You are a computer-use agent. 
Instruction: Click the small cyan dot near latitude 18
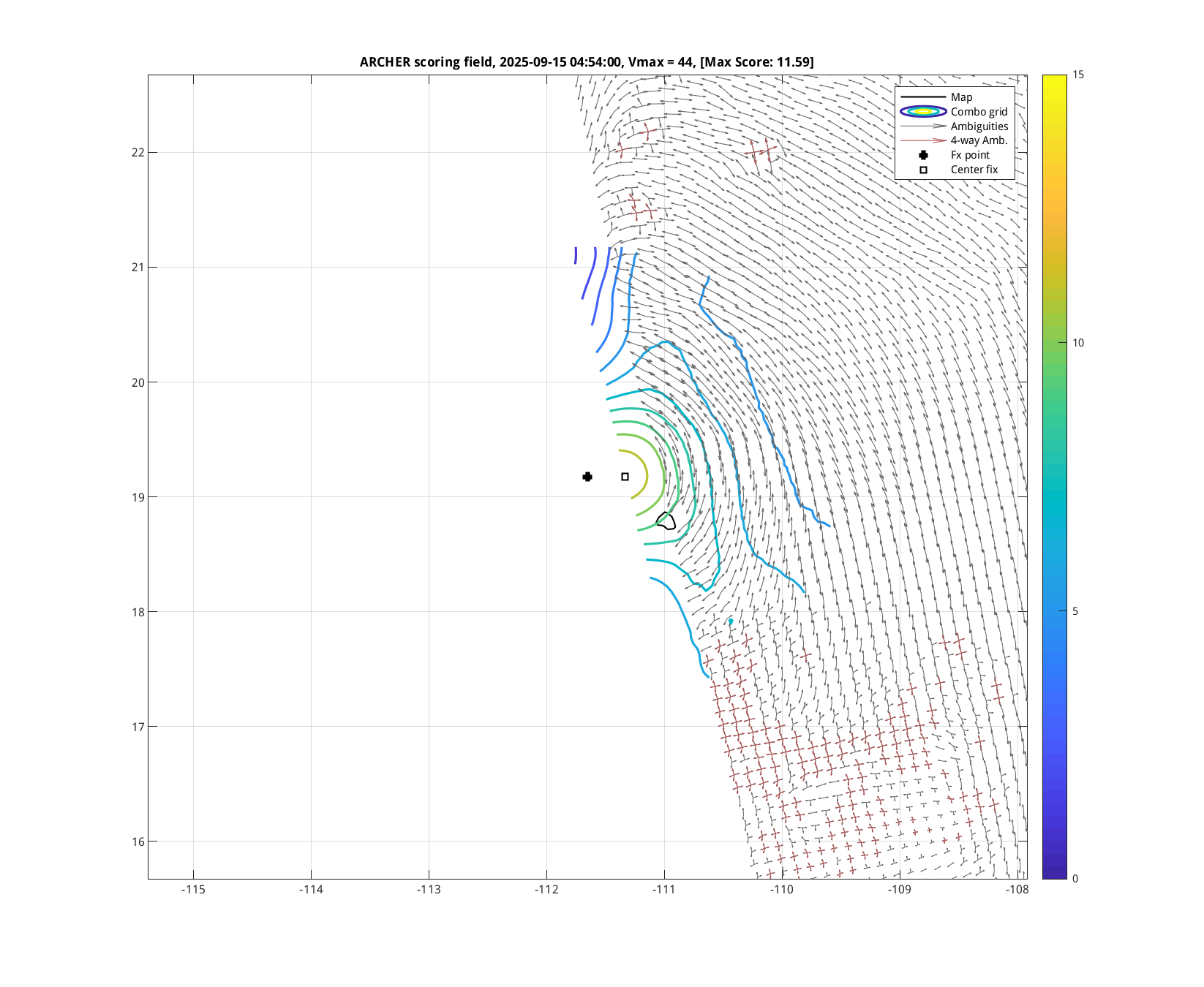(x=730, y=621)
